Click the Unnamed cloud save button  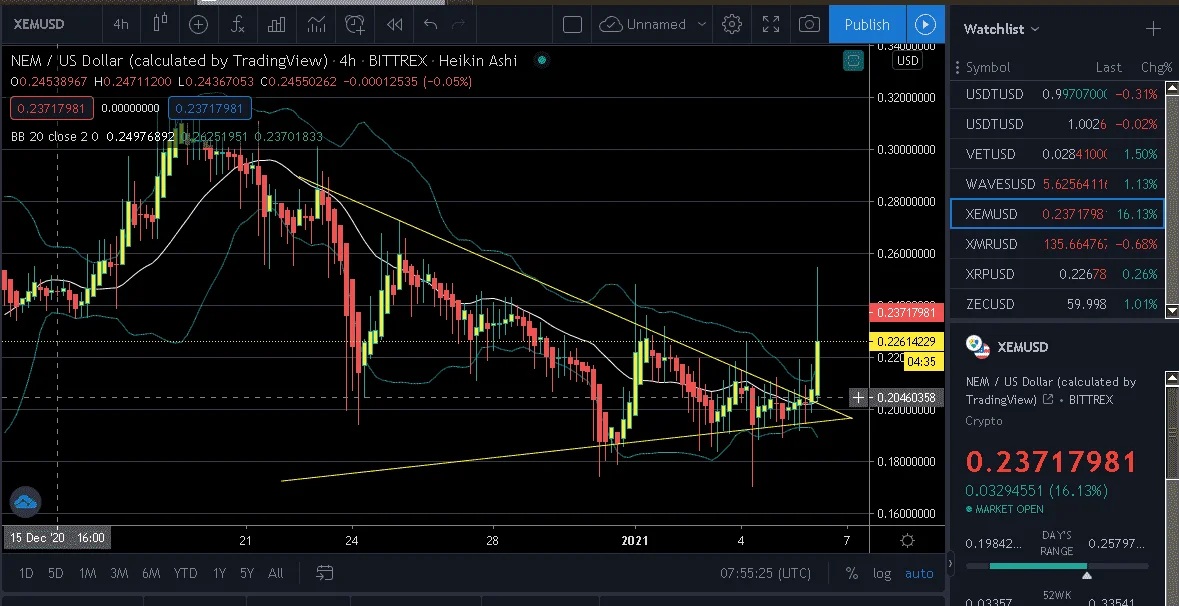(x=642, y=24)
